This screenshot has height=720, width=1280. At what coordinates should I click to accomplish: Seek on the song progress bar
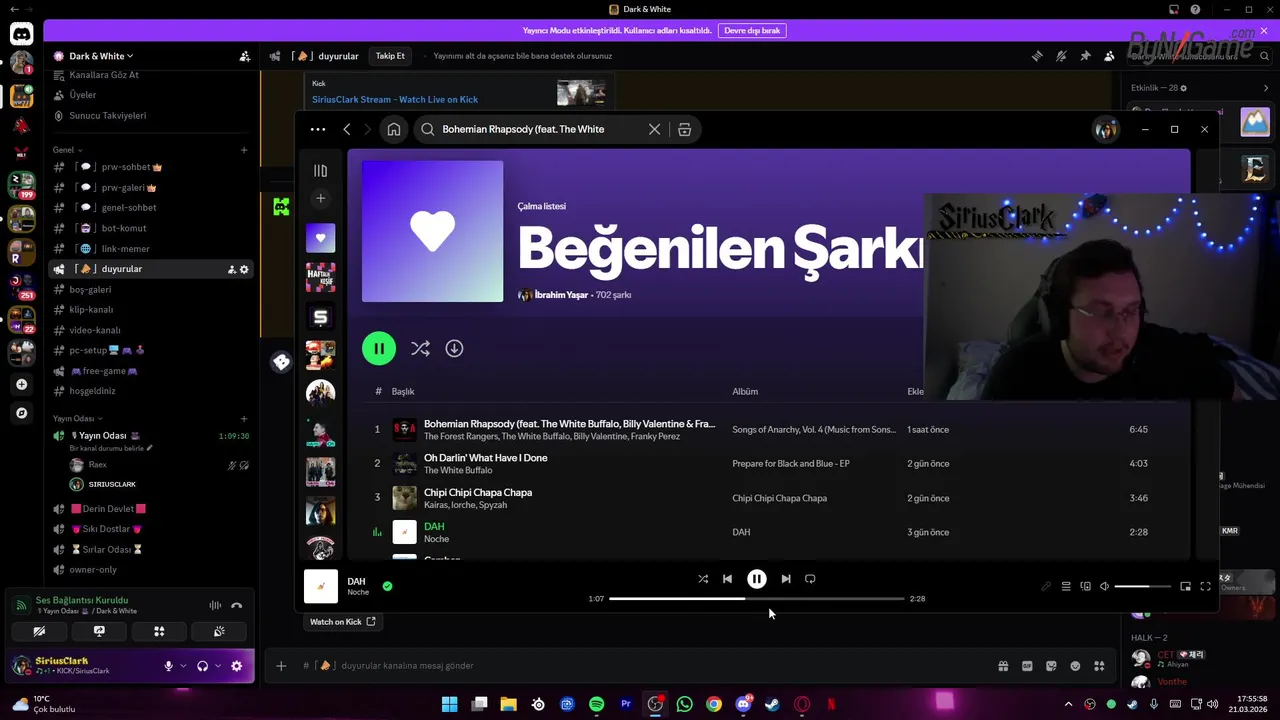coord(756,598)
